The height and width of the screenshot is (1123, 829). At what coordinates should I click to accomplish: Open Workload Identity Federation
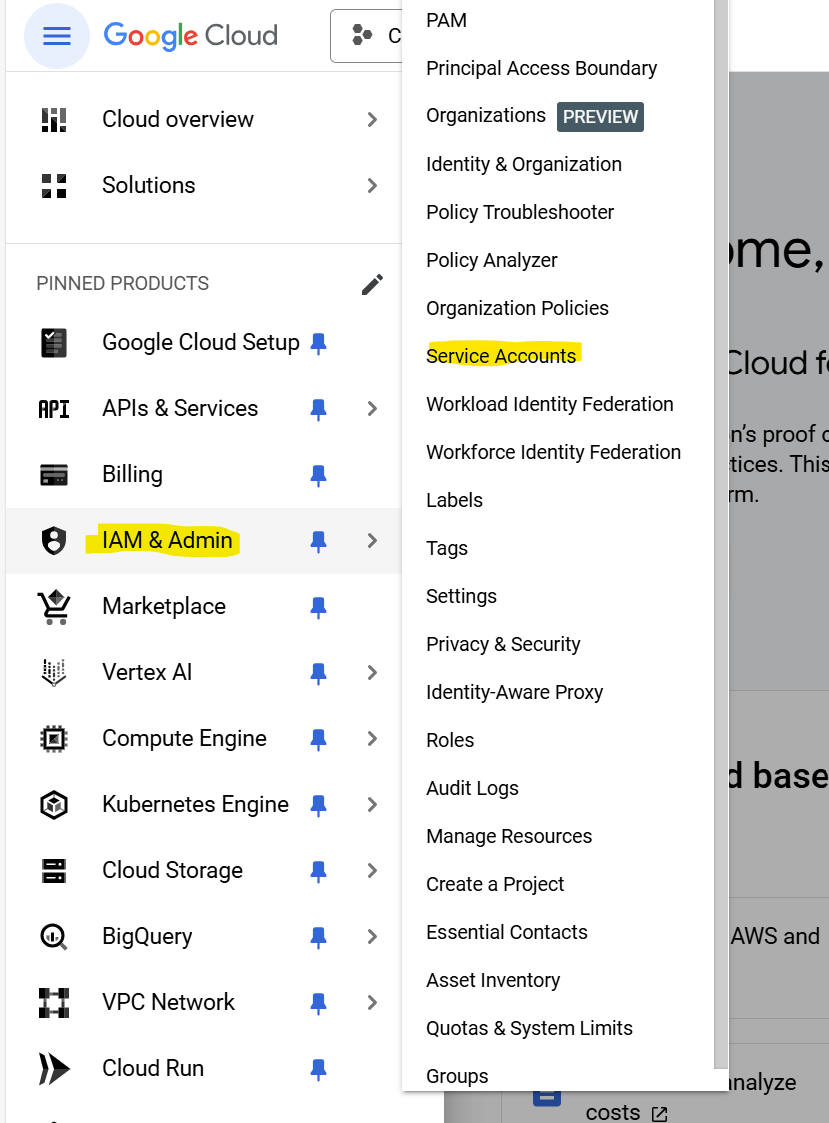tap(550, 404)
